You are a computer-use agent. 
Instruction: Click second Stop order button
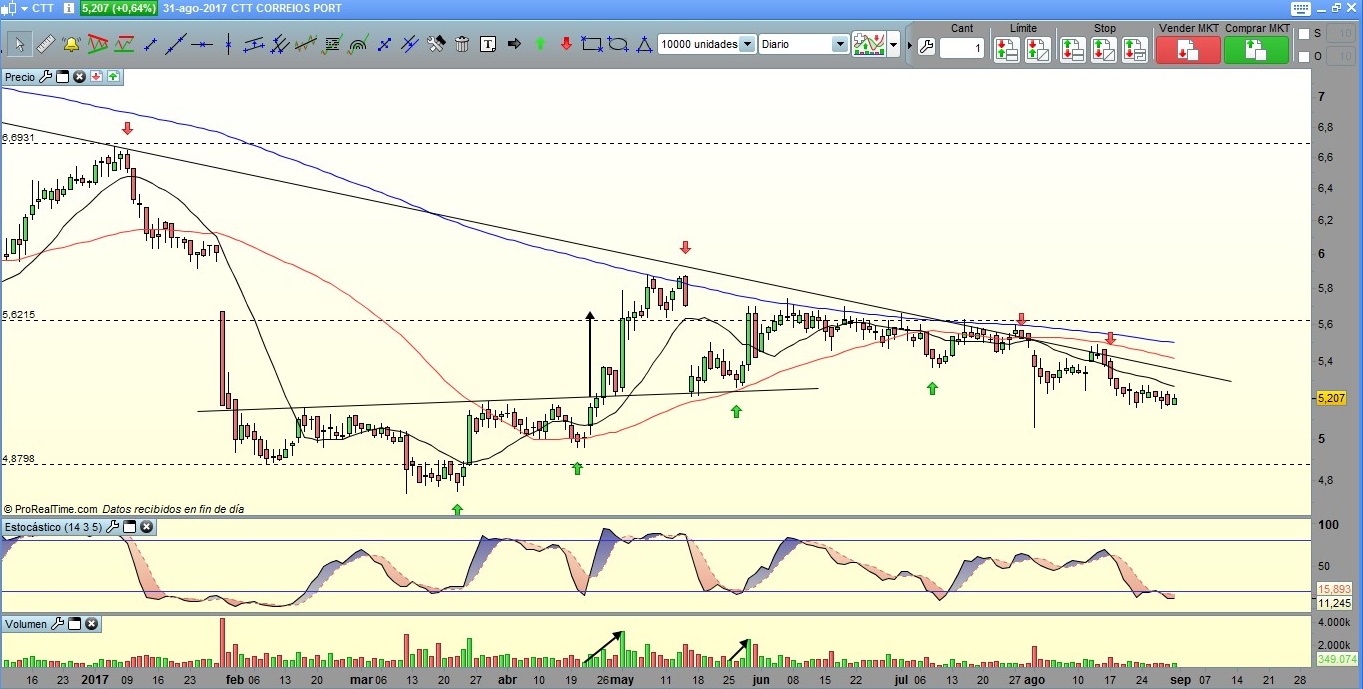[1104, 49]
